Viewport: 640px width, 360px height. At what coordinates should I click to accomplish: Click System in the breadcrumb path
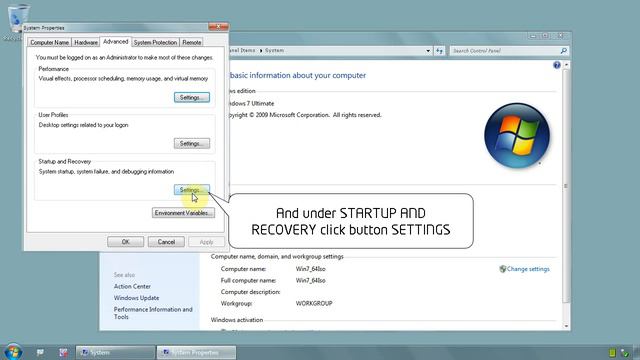coord(274,50)
